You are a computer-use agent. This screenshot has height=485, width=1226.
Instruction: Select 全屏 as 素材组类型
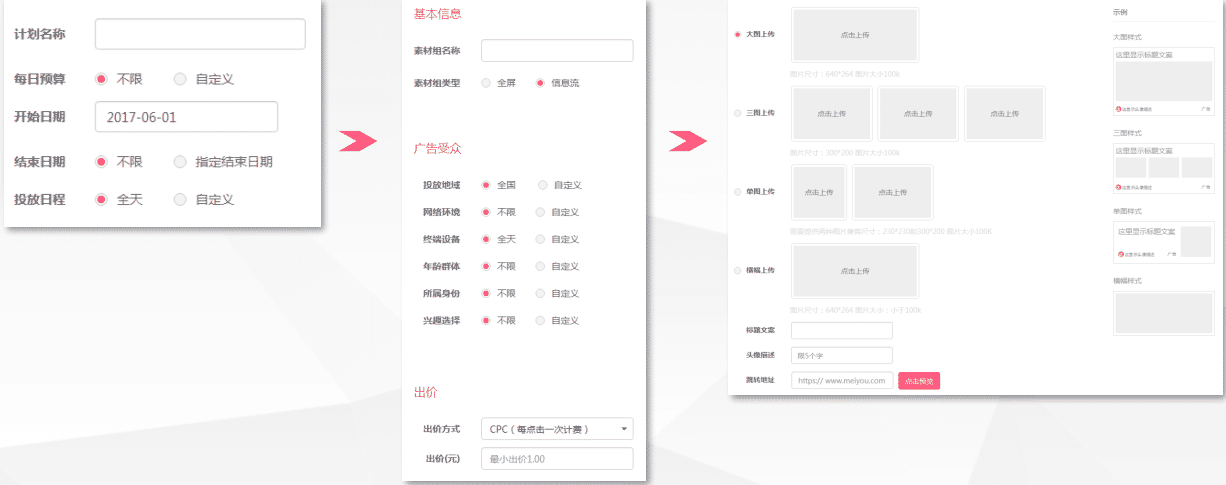(486, 83)
